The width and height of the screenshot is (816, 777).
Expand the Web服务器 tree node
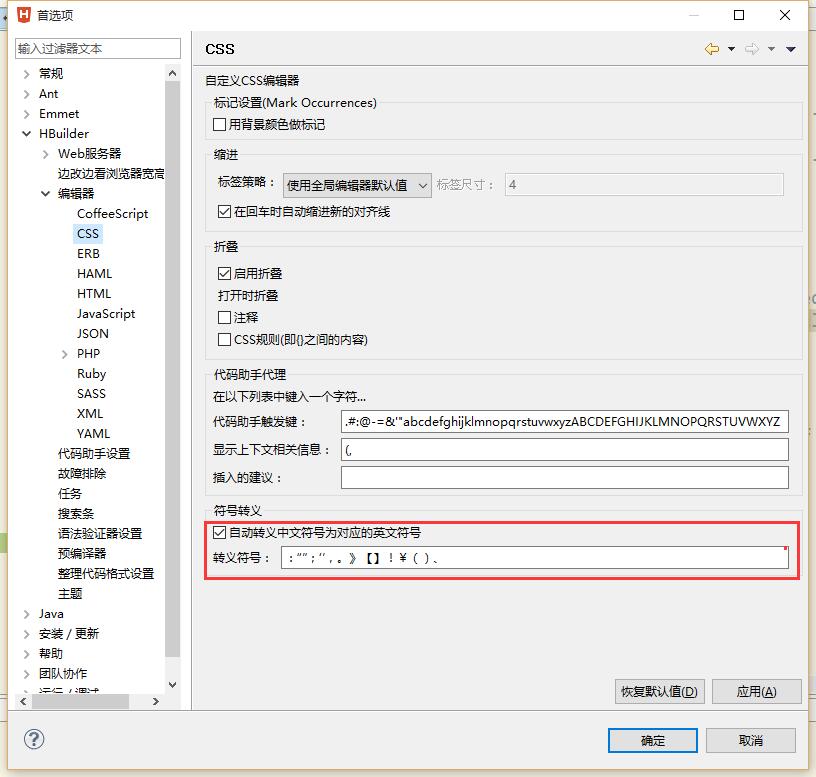[x=46, y=154]
